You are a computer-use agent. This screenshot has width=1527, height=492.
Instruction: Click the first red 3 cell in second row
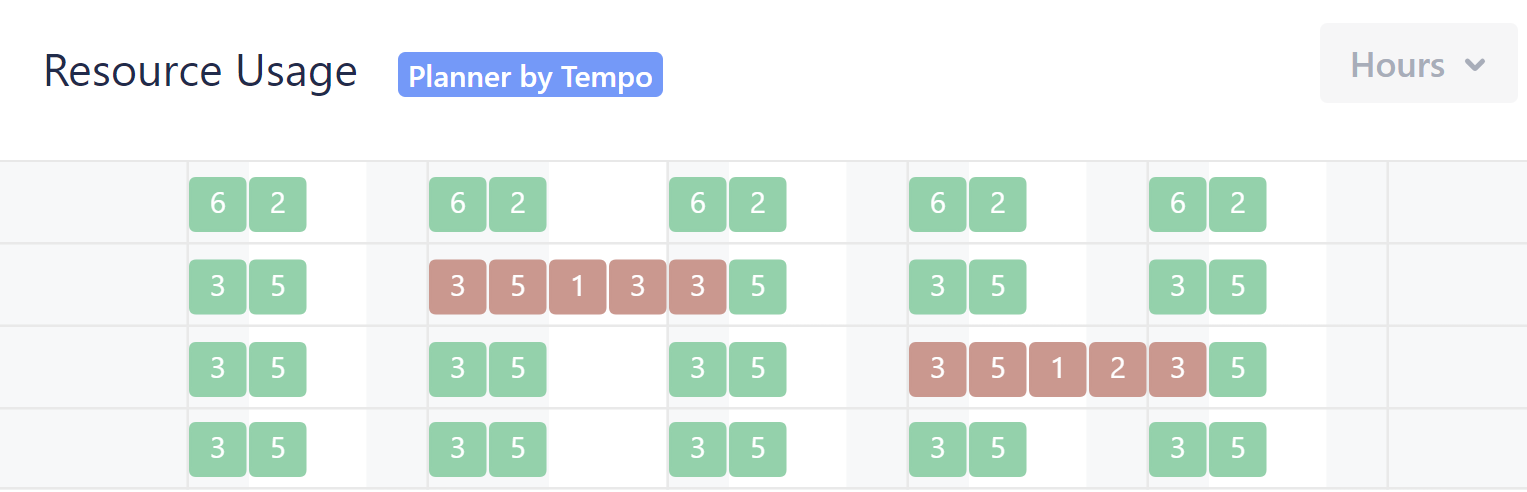(x=457, y=287)
